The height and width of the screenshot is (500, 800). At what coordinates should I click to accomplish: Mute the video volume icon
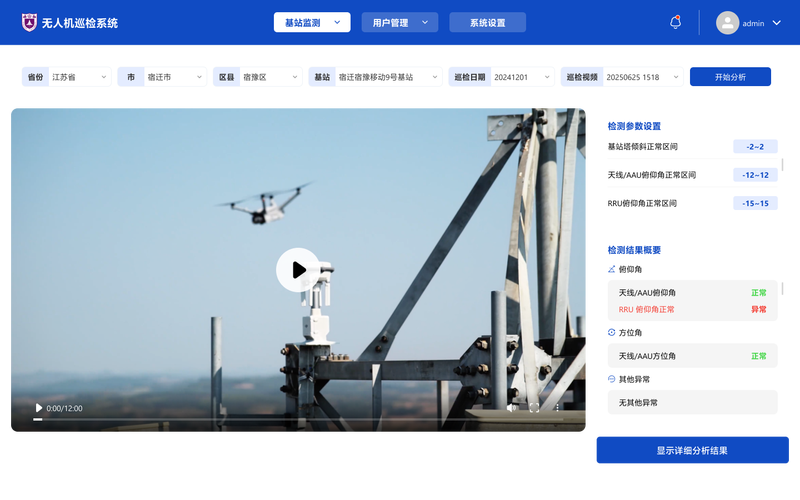512,407
